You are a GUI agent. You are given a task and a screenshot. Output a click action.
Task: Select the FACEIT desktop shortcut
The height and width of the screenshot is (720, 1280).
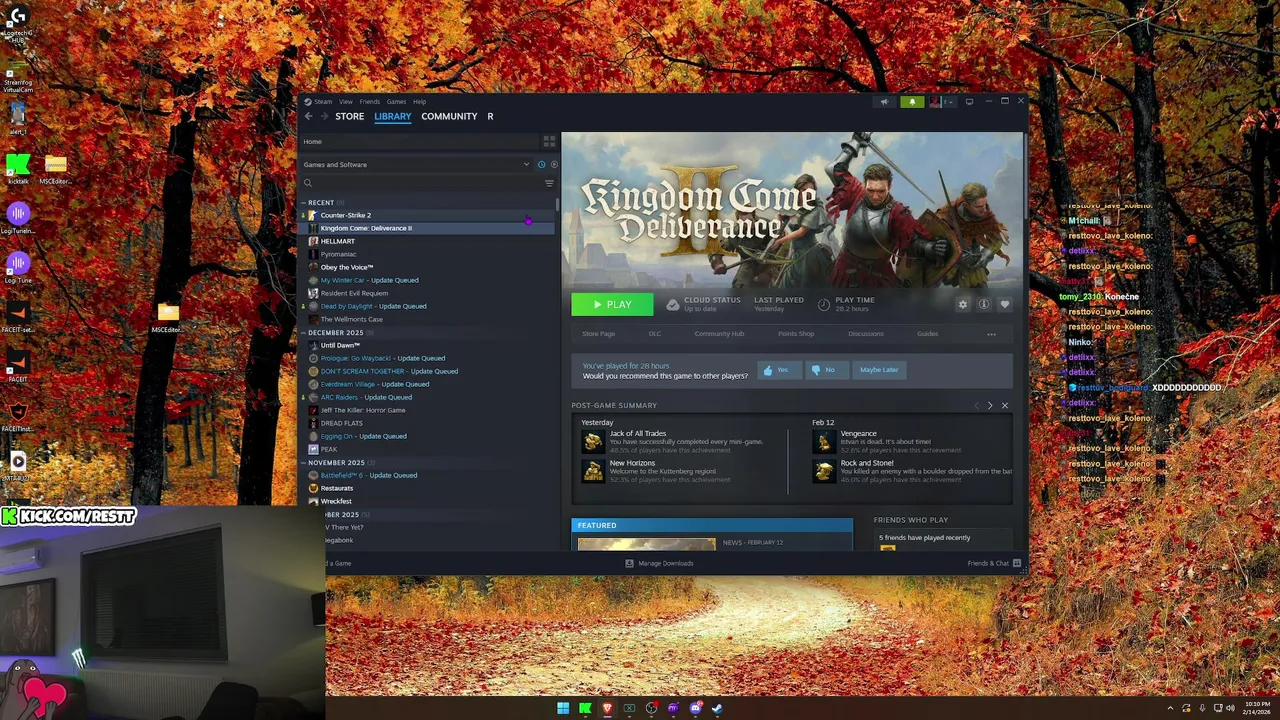pyautogui.click(x=17, y=365)
